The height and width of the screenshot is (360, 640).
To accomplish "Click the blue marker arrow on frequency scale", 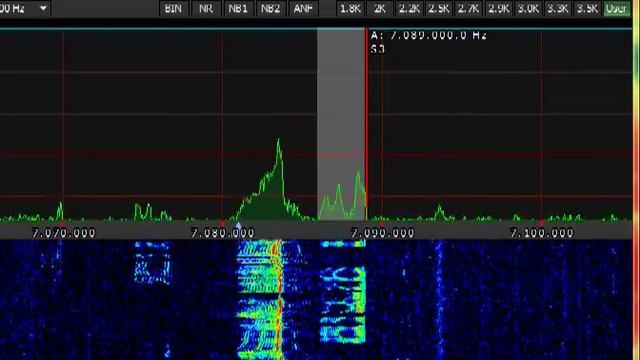I will point(239,225).
